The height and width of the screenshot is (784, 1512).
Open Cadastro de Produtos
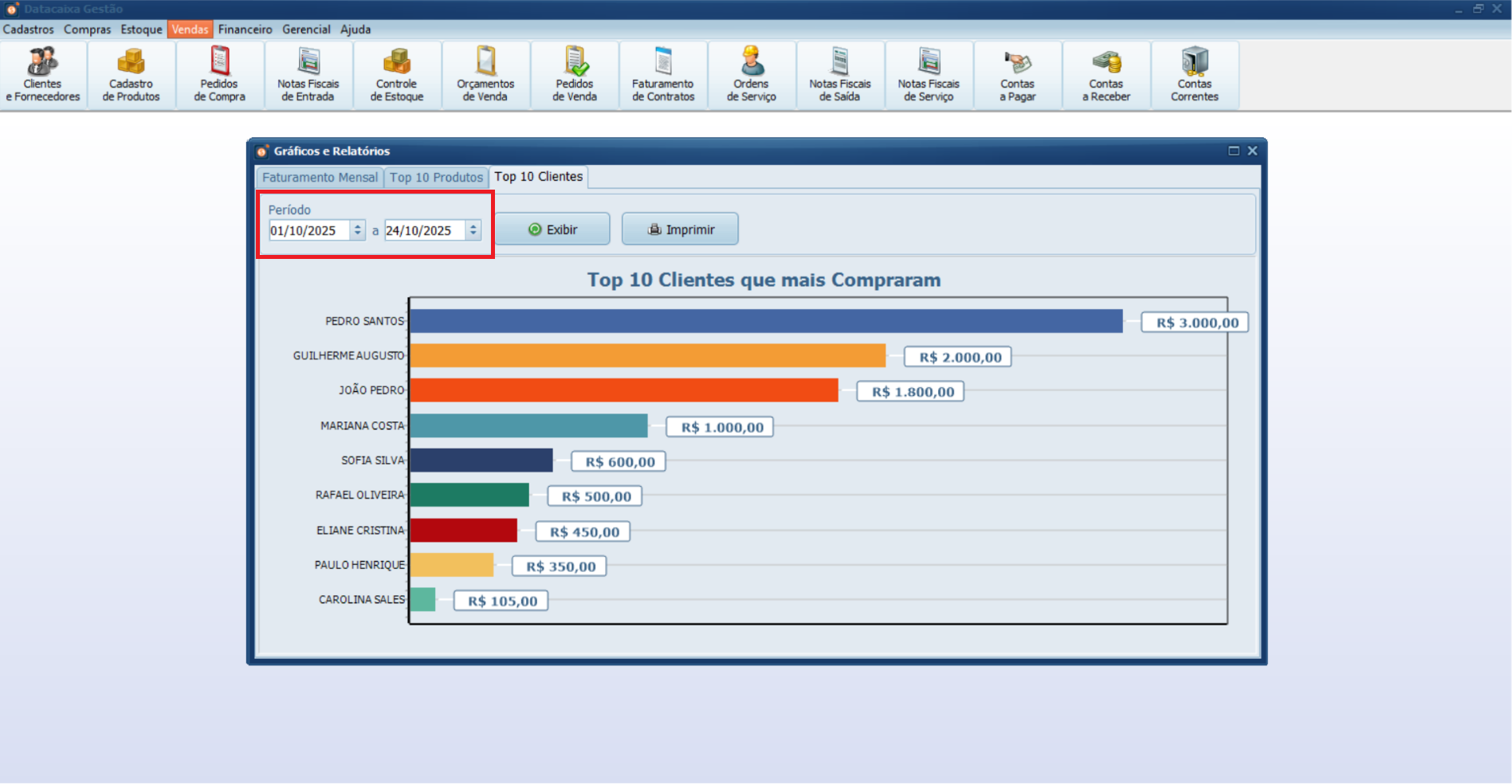point(130,74)
